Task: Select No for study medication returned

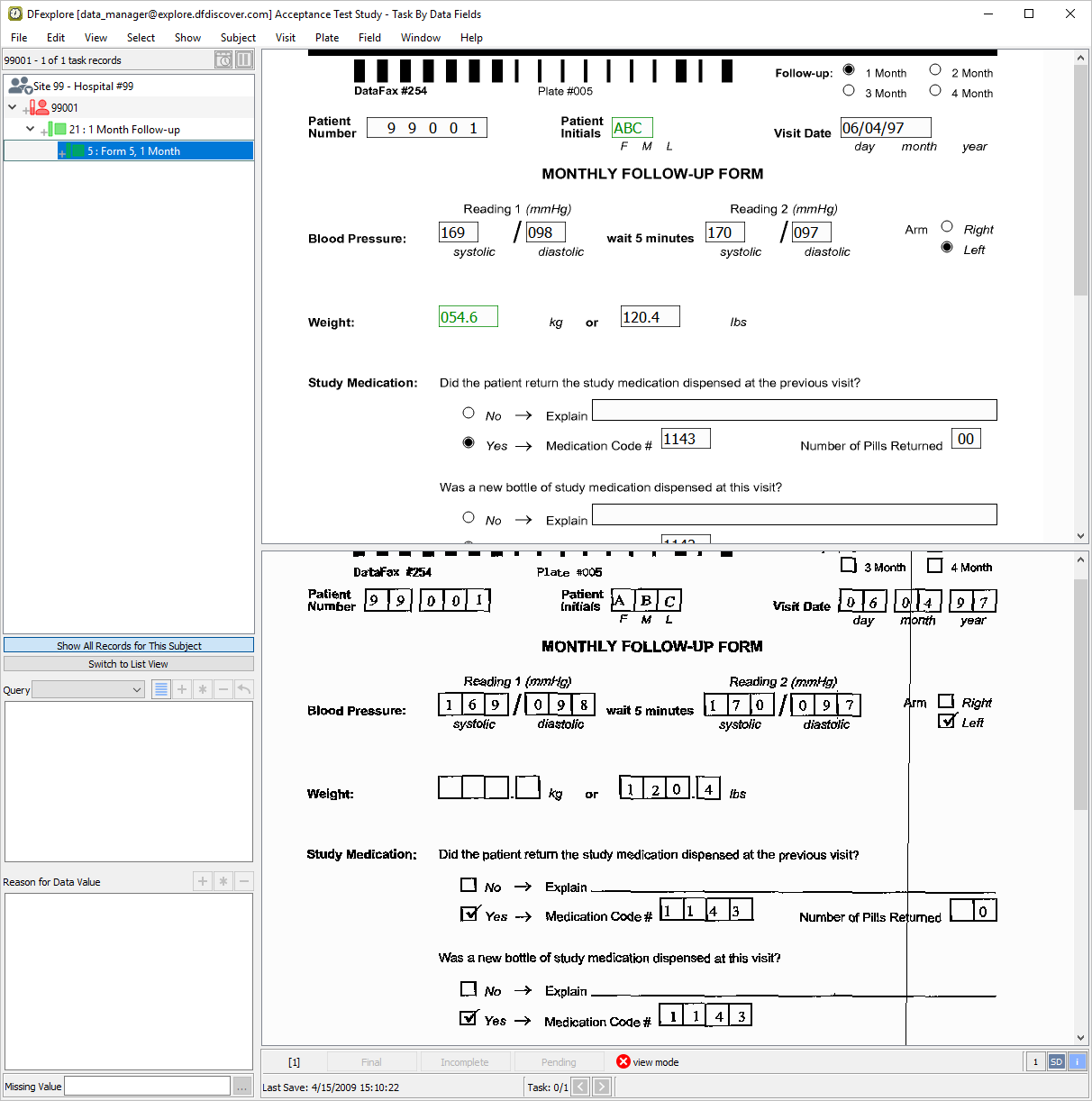Action: point(469,414)
